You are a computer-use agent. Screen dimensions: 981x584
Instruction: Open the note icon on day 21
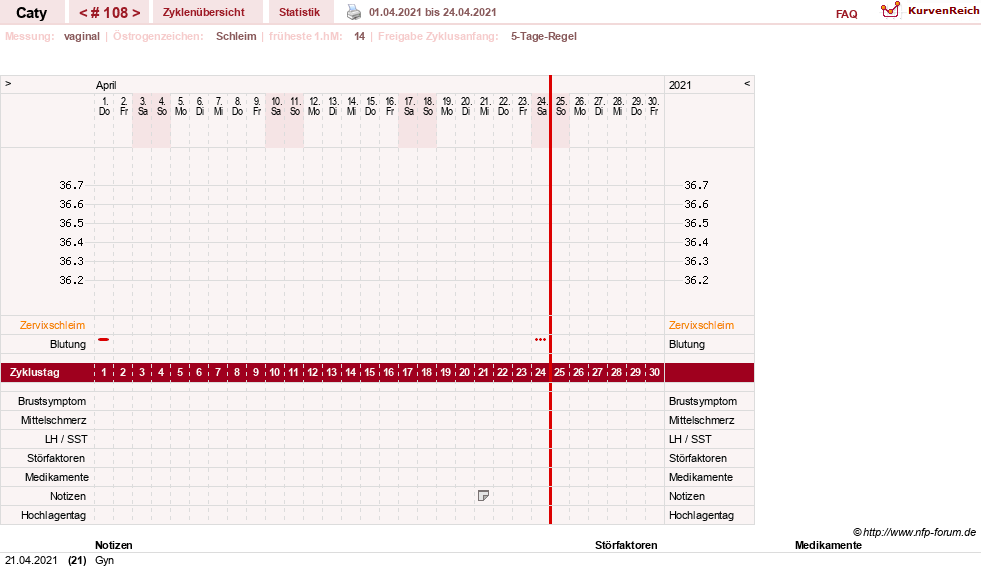tap(483, 496)
